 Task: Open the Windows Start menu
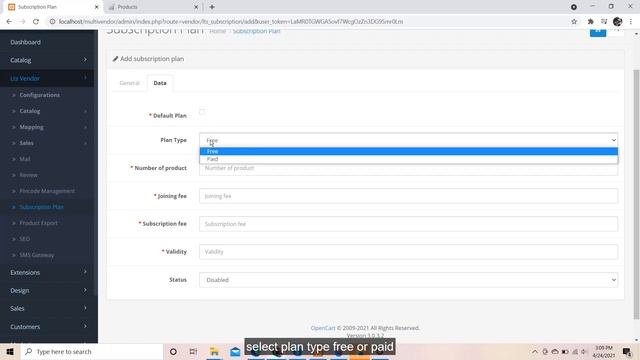pyautogui.click(x=10, y=351)
